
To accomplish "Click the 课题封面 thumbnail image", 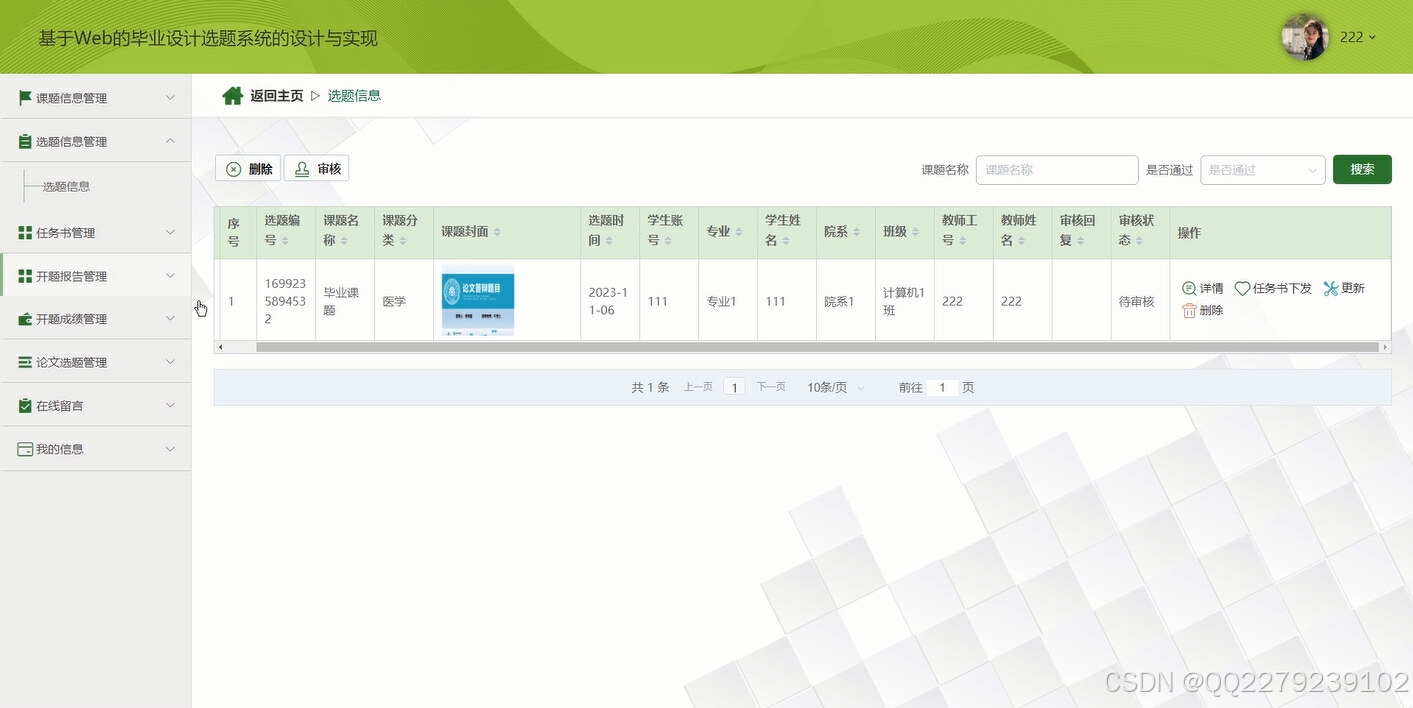I will 477,299.
